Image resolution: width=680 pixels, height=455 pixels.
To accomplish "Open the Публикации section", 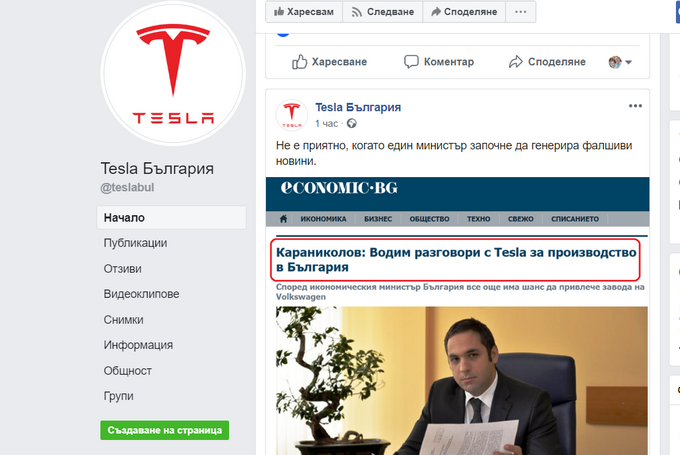I will pyautogui.click(x=135, y=243).
